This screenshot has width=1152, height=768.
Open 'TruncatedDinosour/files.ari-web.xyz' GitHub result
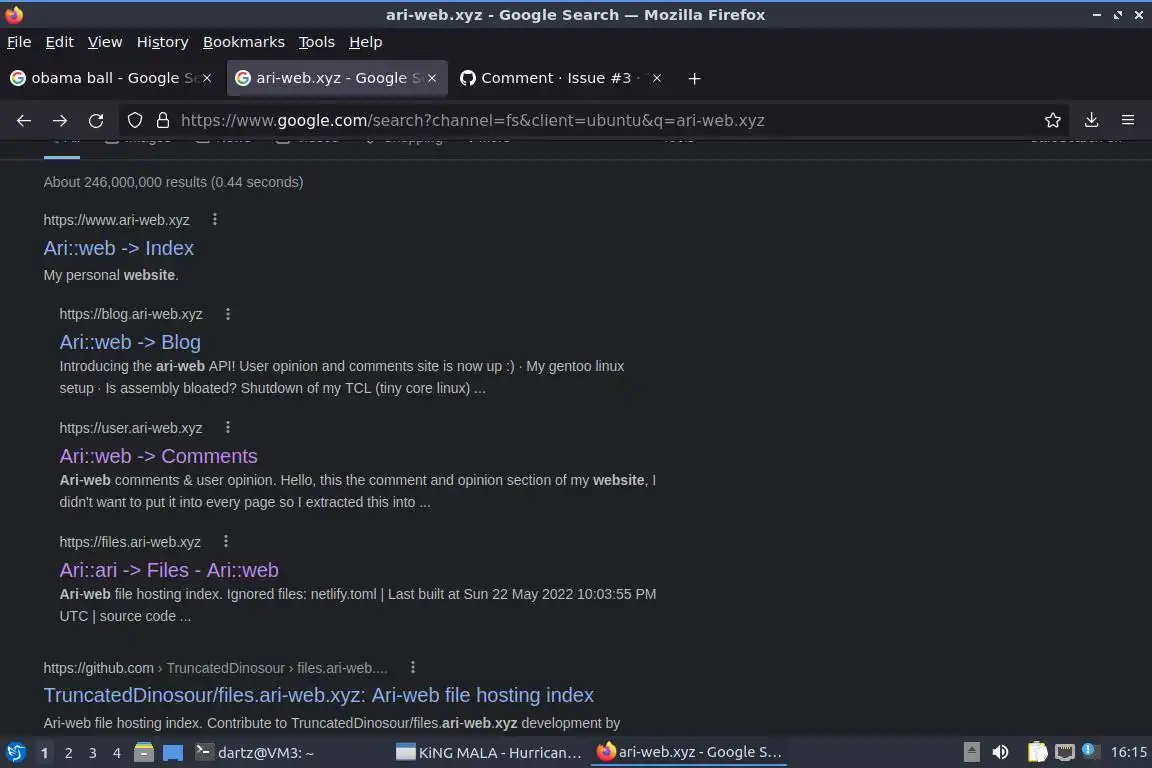coord(319,695)
